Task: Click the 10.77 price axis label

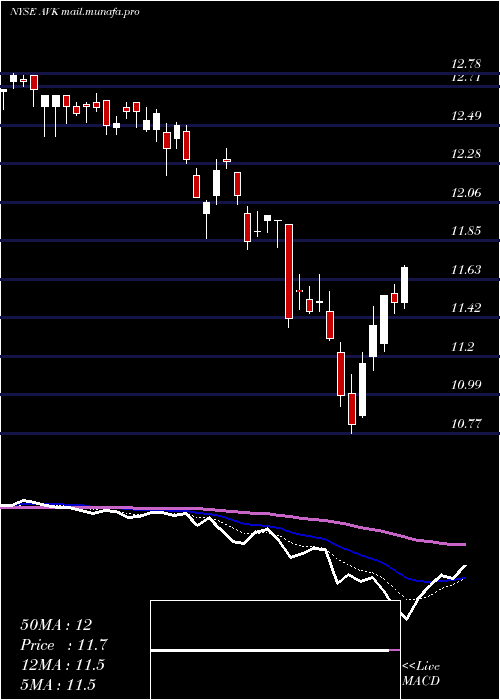Action: tap(466, 423)
